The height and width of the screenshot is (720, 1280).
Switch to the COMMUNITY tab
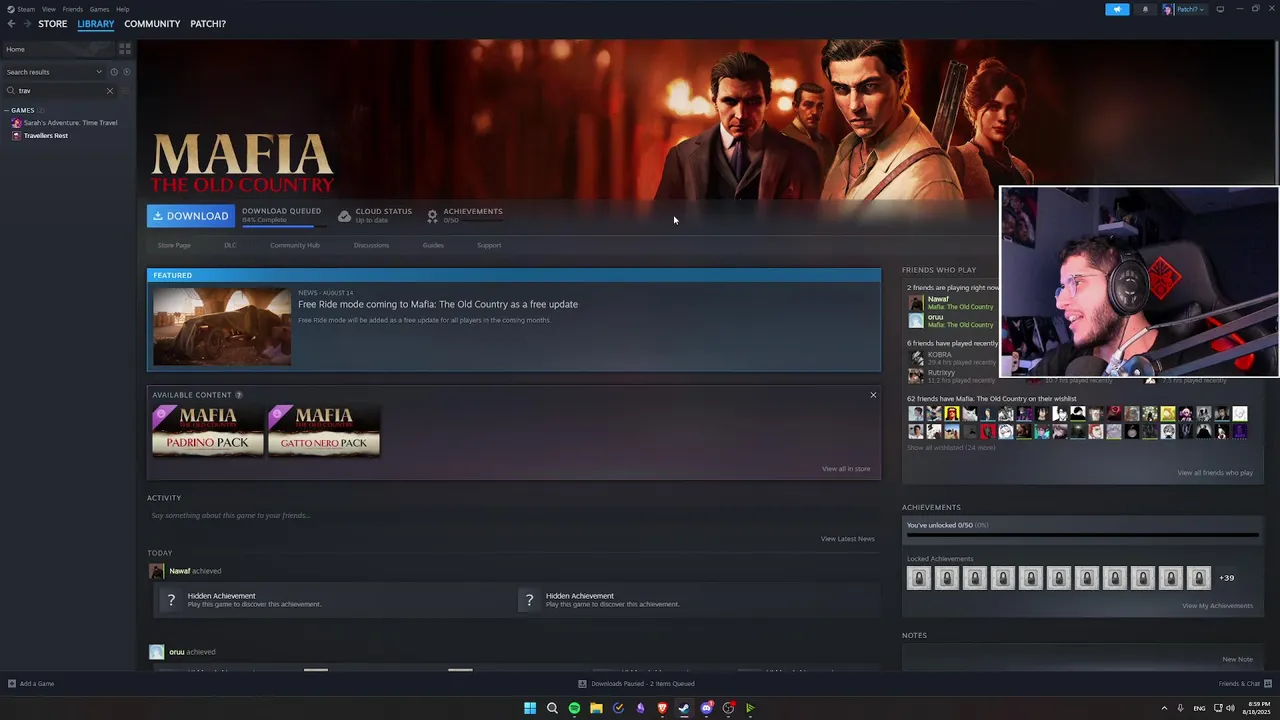(x=152, y=24)
